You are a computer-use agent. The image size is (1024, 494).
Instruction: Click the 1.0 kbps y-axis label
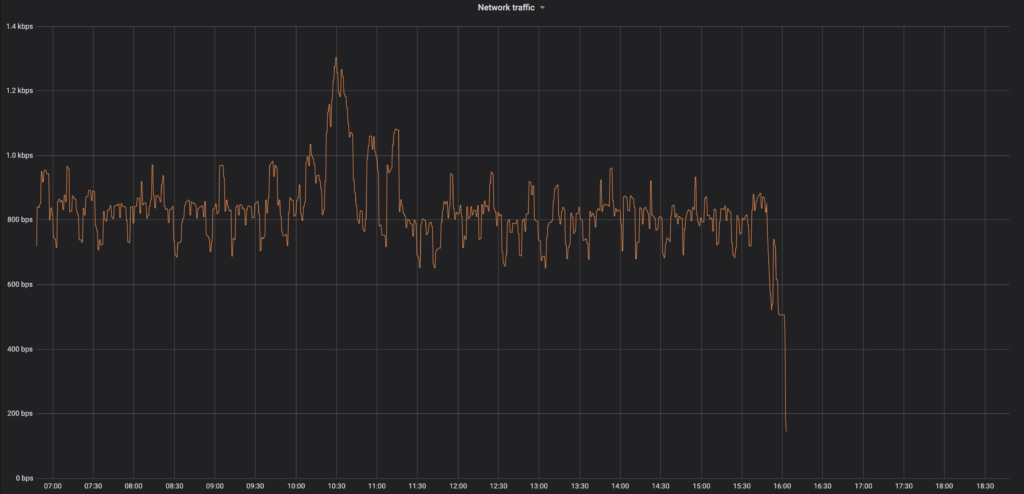point(19,155)
